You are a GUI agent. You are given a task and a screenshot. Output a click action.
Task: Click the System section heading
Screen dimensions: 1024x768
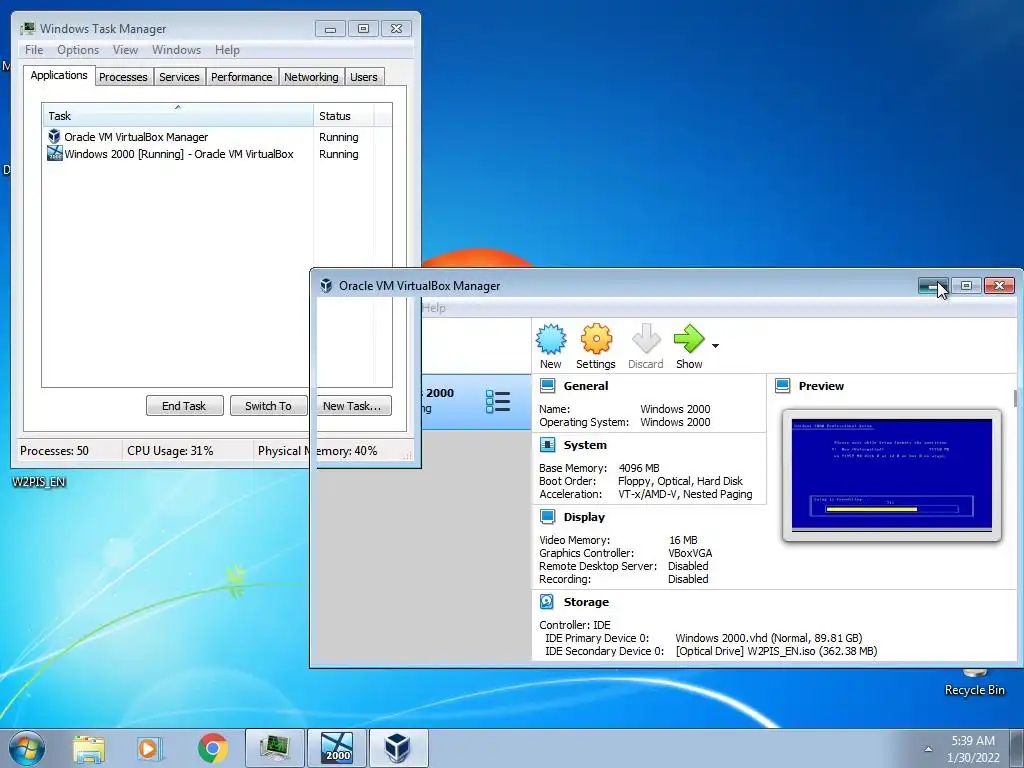tap(585, 445)
